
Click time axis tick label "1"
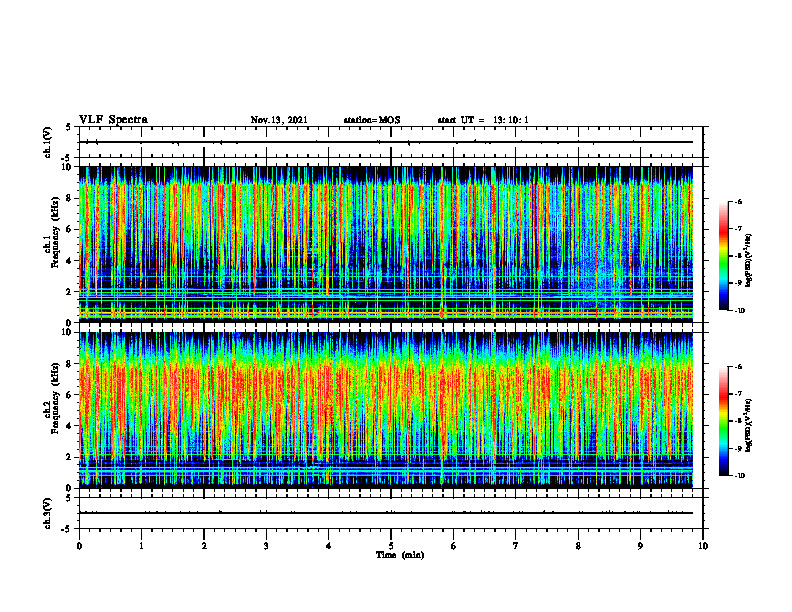tap(141, 546)
